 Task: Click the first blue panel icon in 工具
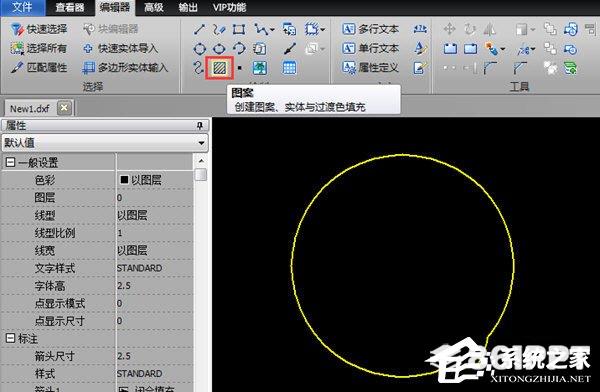[450, 49]
